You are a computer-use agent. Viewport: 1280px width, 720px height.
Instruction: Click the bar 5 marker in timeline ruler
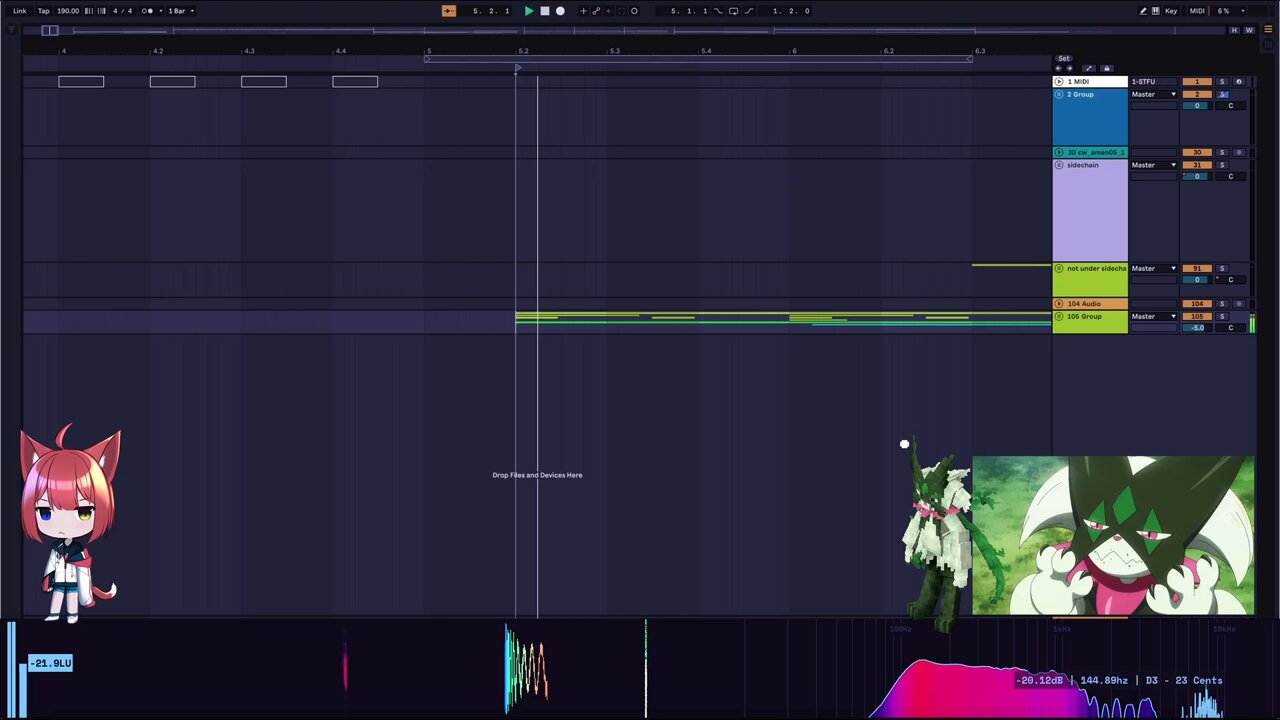tap(429, 51)
